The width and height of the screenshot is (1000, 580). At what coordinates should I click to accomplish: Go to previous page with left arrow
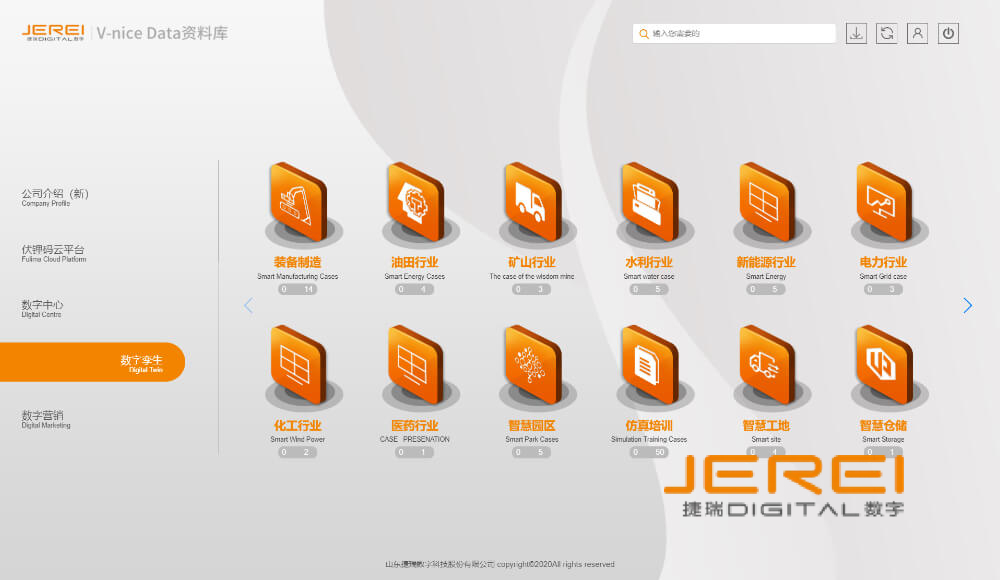coord(248,306)
